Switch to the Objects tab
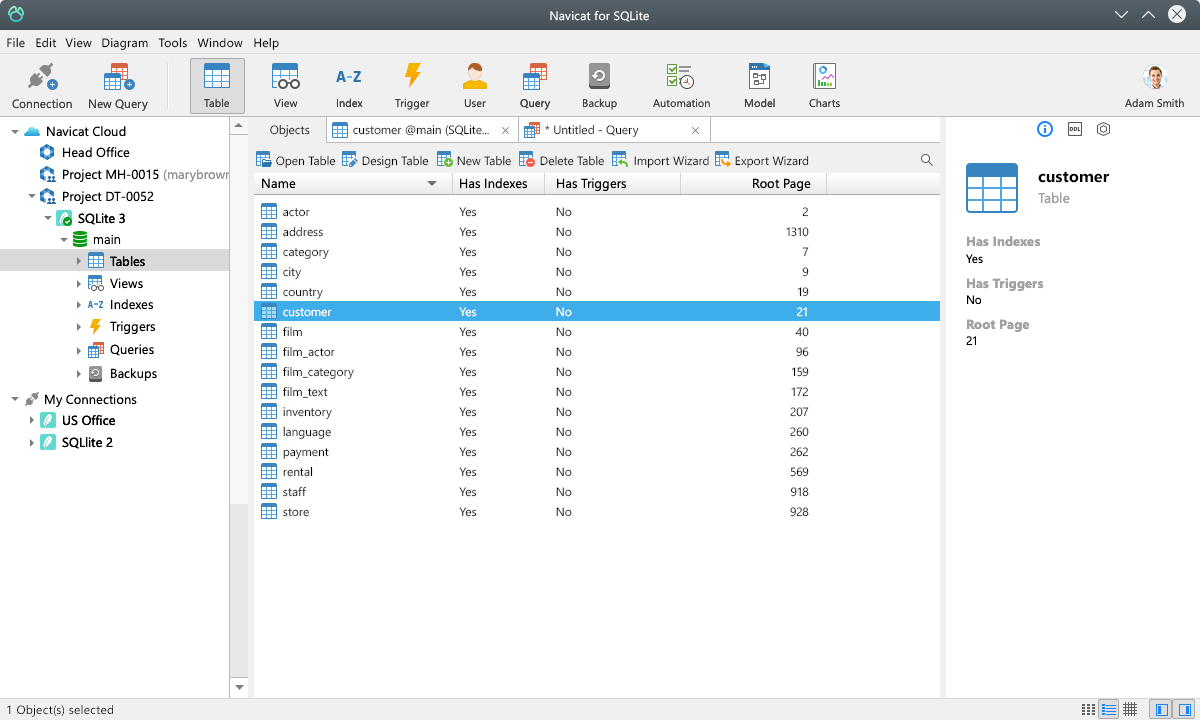1200x720 pixels. pos(290,130)
